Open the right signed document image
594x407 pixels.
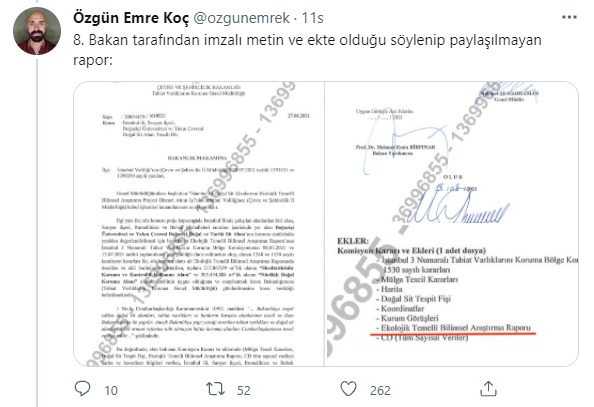(x=452, y=224)
